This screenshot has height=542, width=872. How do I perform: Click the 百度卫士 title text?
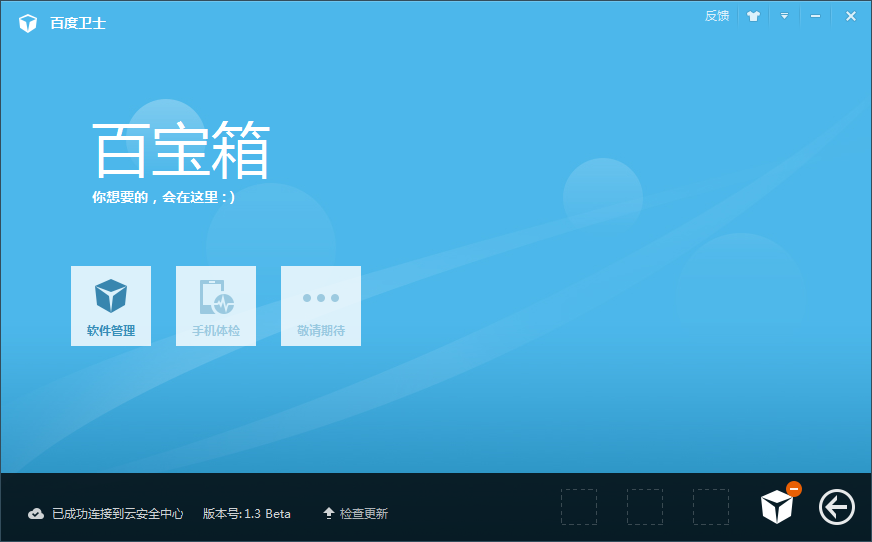(78, 23)
